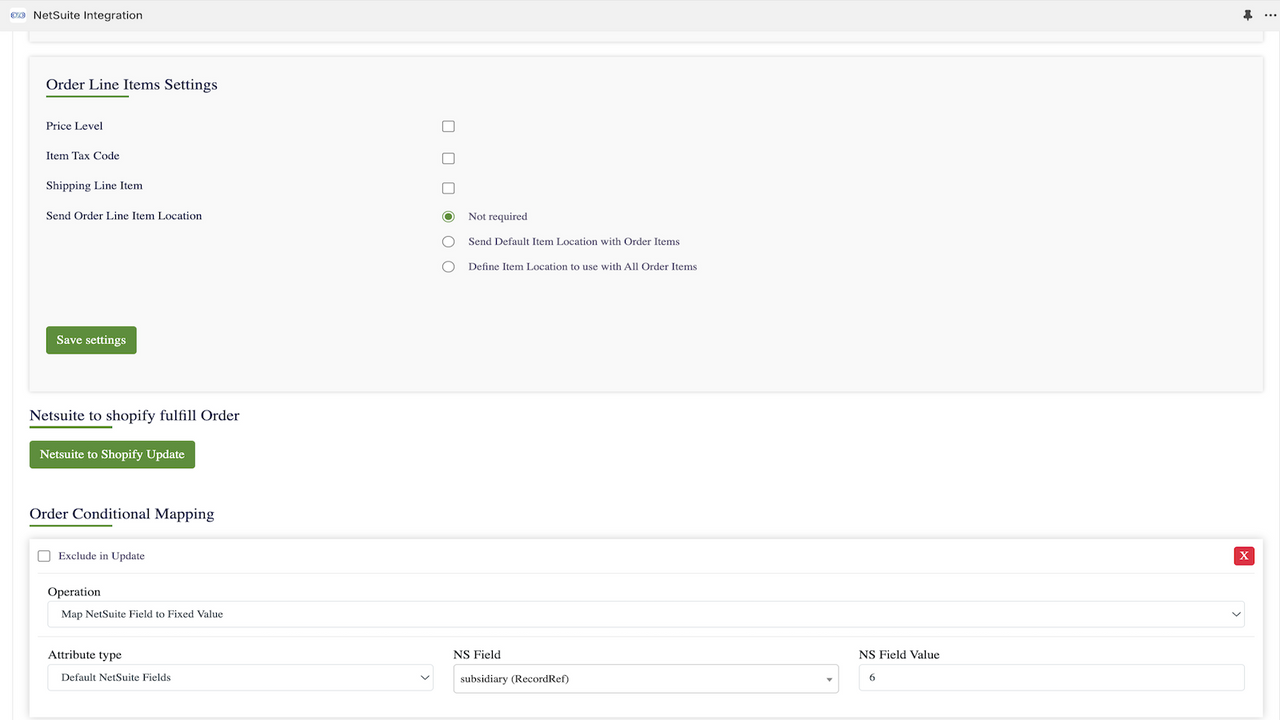Remove mapping with the red X button
The image size is (1280, 720).
point(1244,556)
